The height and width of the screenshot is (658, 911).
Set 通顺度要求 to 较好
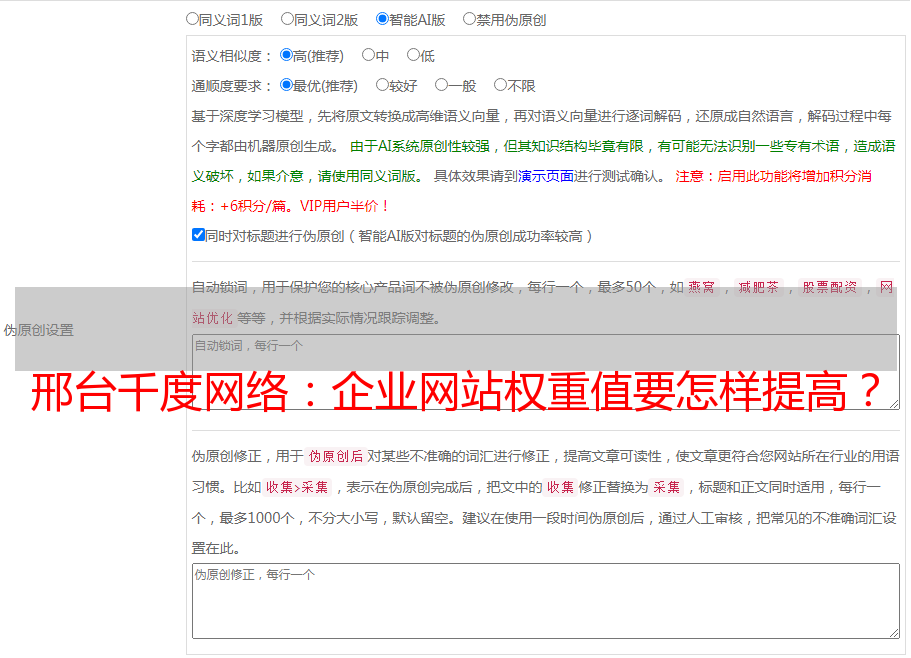click(382, 85)
